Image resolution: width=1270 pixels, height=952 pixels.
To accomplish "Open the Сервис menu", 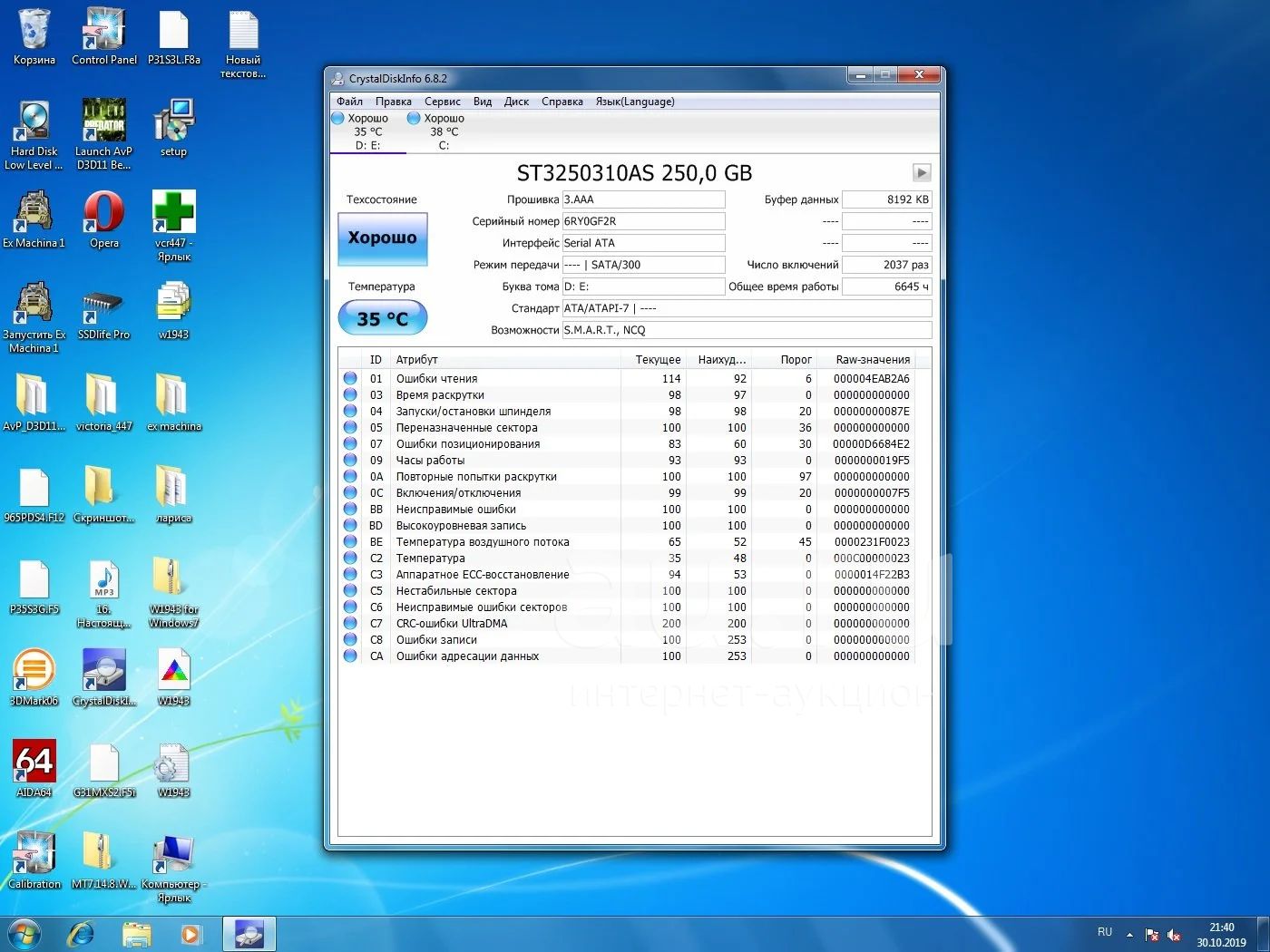I will [x=443, y=102].
